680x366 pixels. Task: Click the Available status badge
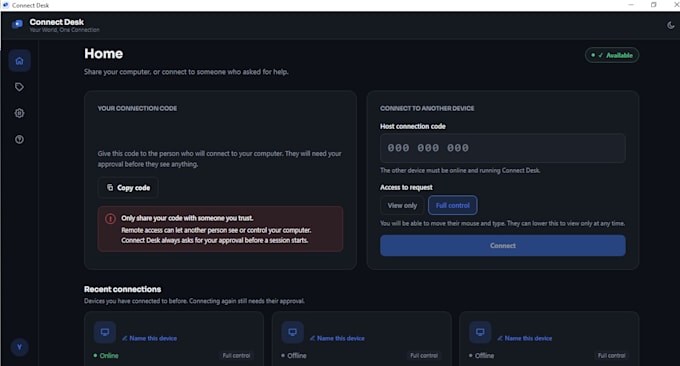(611, 55)
